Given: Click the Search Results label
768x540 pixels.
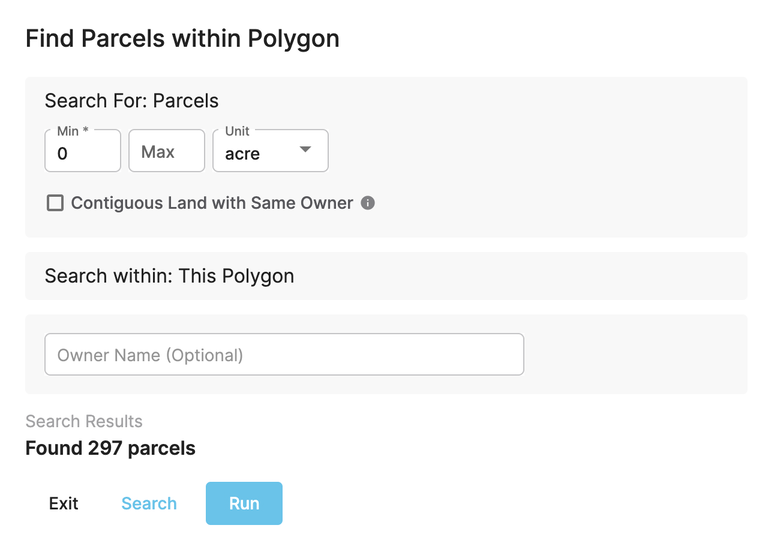Looking at the screenshot, I should point(84,421).
